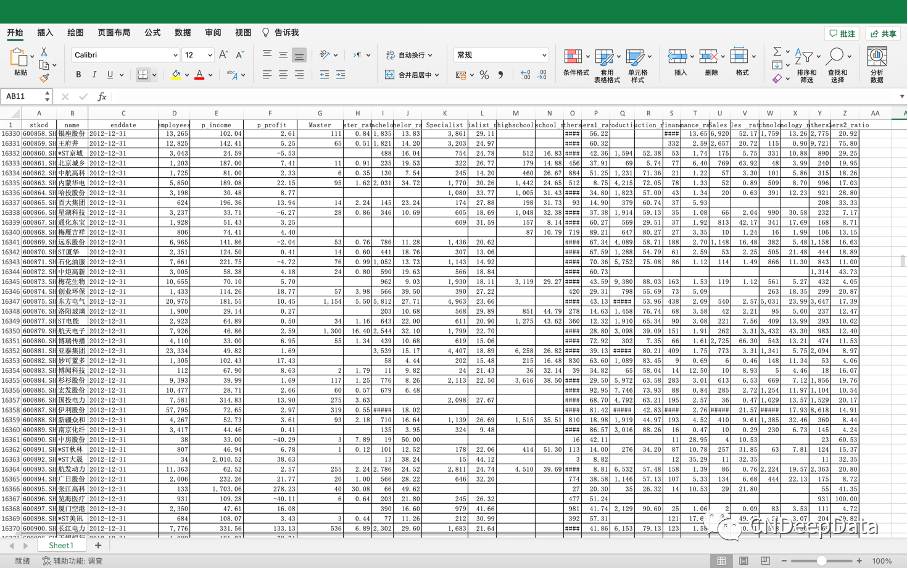Screen dimensions: 908x568
Task: Apply top vertical alignment
Action: point(267,54)
